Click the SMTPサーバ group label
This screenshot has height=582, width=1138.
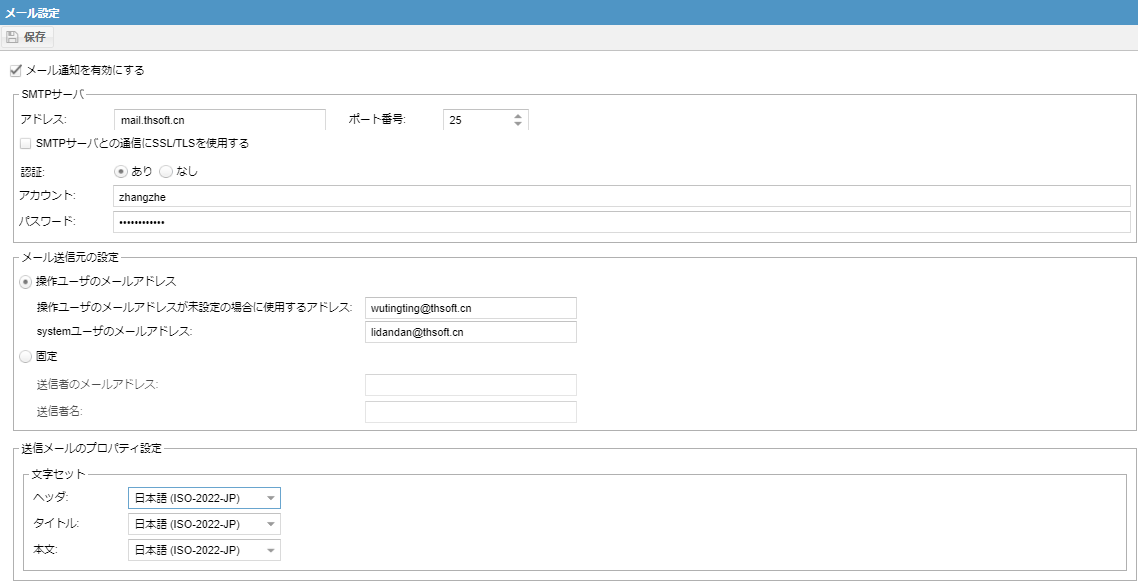(53, 94)
